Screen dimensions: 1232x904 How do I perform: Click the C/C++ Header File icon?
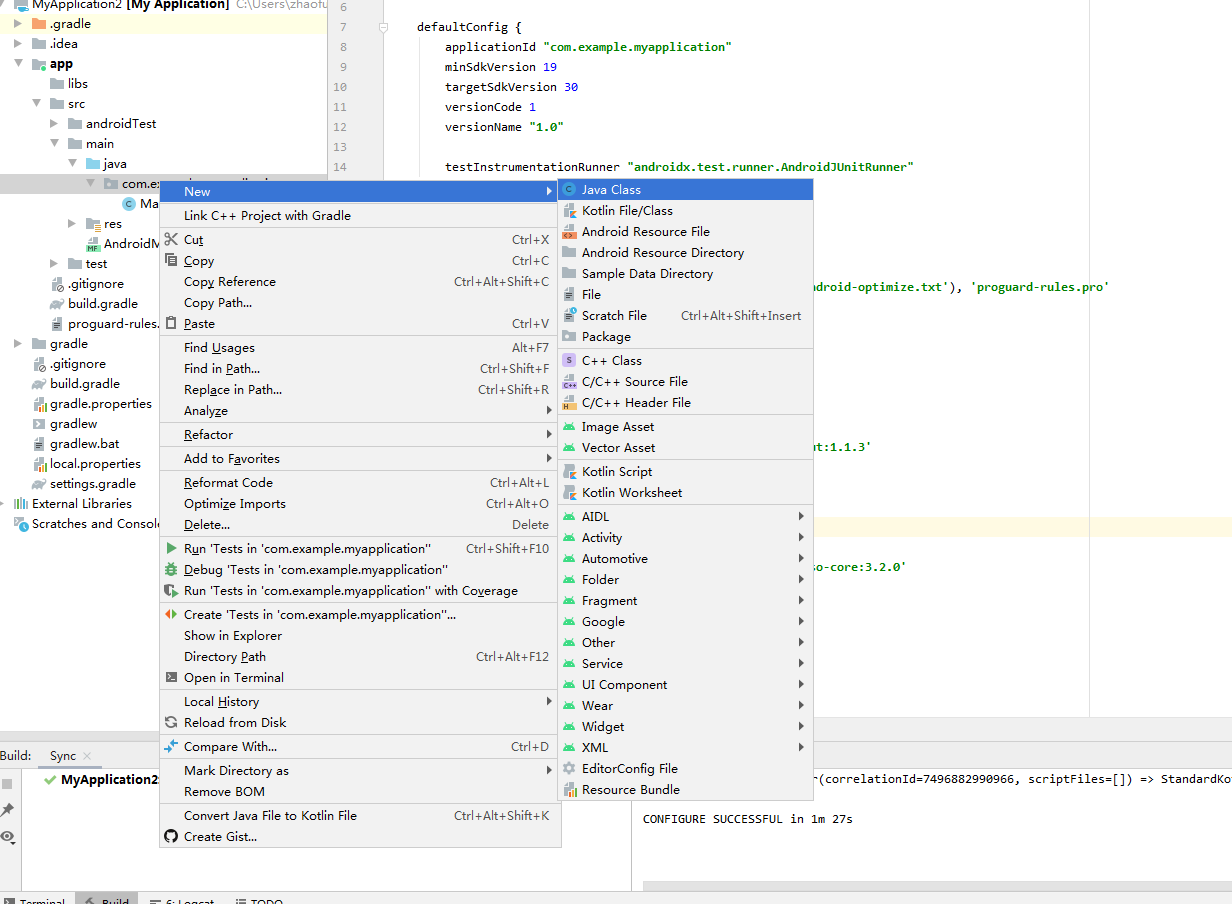pyautogui.click(x=569, y=402)
